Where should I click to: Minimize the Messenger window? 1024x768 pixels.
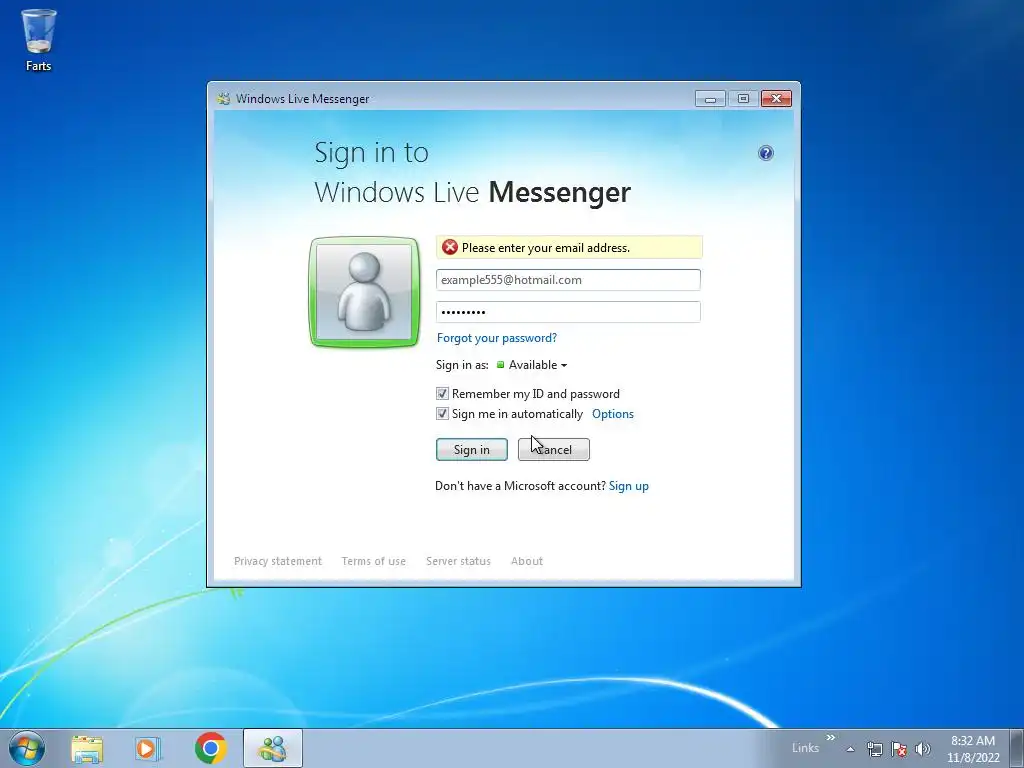711,99
